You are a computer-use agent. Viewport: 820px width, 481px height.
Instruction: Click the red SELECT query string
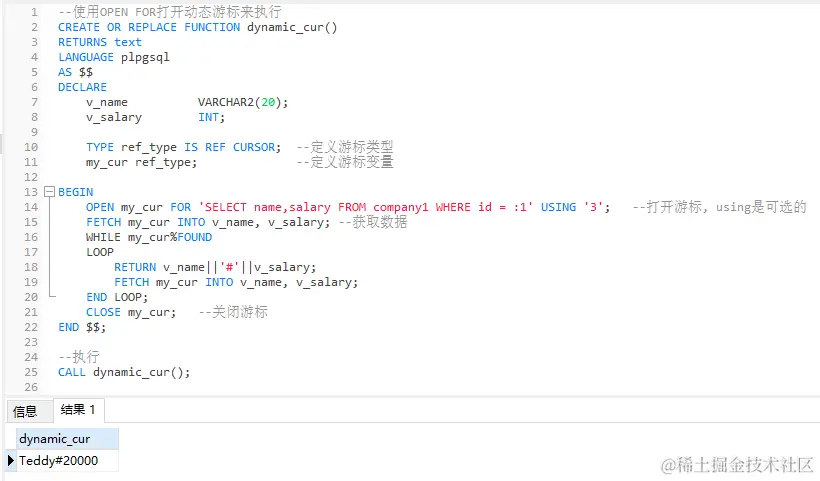click(366, 207)
